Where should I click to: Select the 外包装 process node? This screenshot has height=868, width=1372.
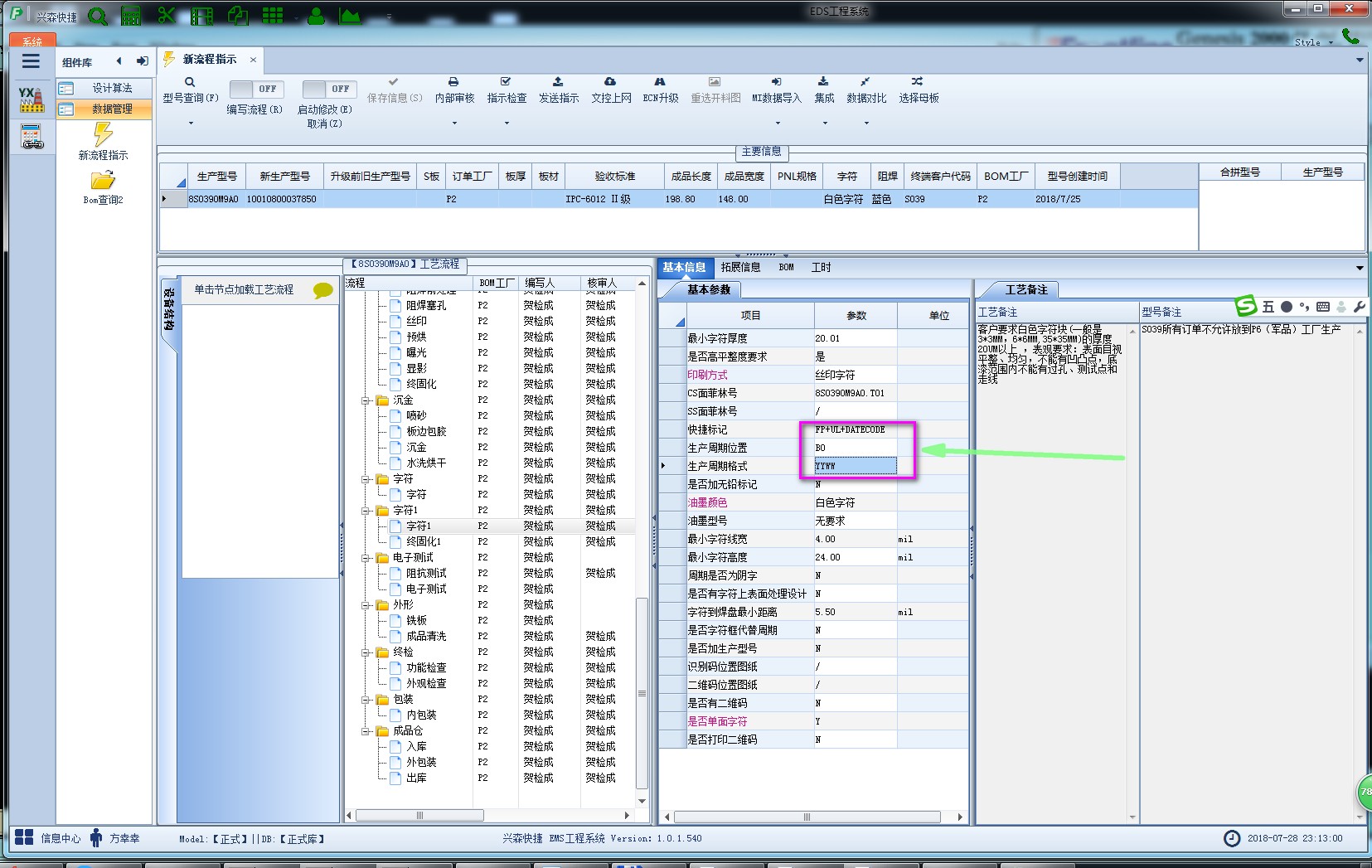click(421, 762)
